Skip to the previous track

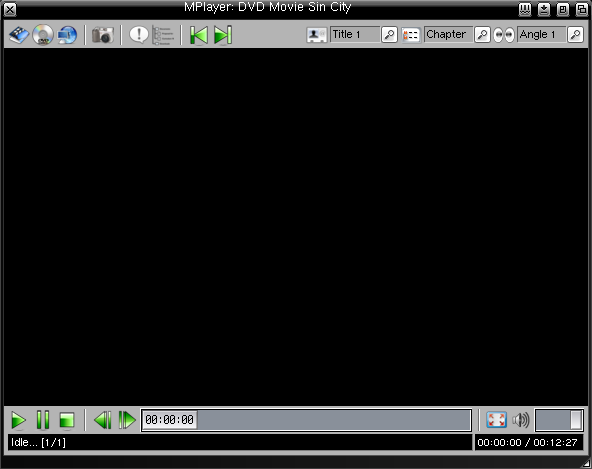199,35
